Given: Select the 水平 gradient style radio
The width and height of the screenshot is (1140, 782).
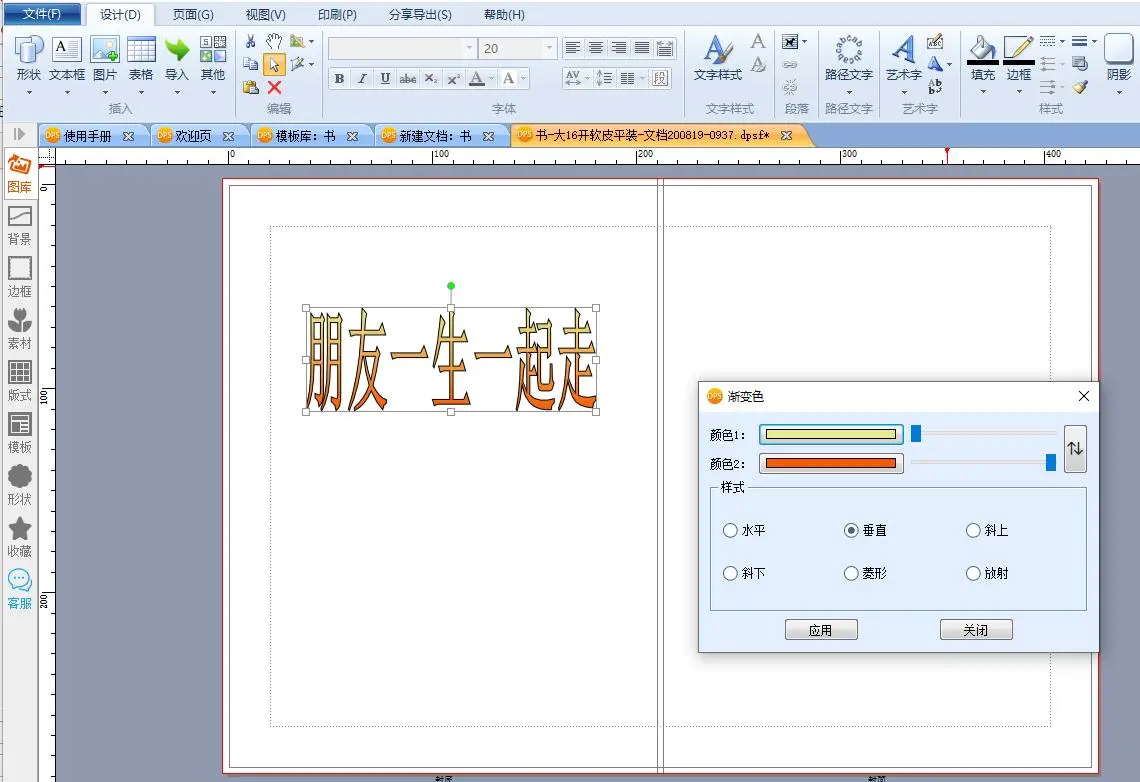Looking at the screenshot, I should click(x=730, y=531).
